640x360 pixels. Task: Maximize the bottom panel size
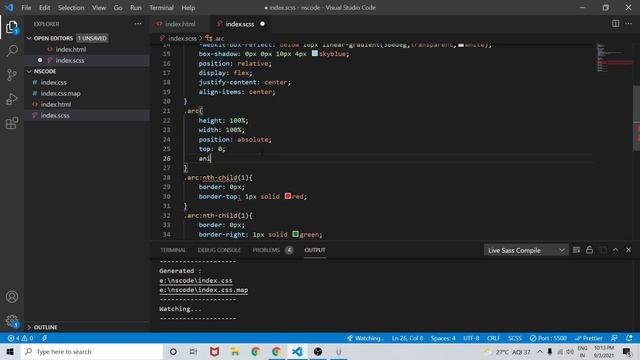pyautogui.click(x=616, y=250)
